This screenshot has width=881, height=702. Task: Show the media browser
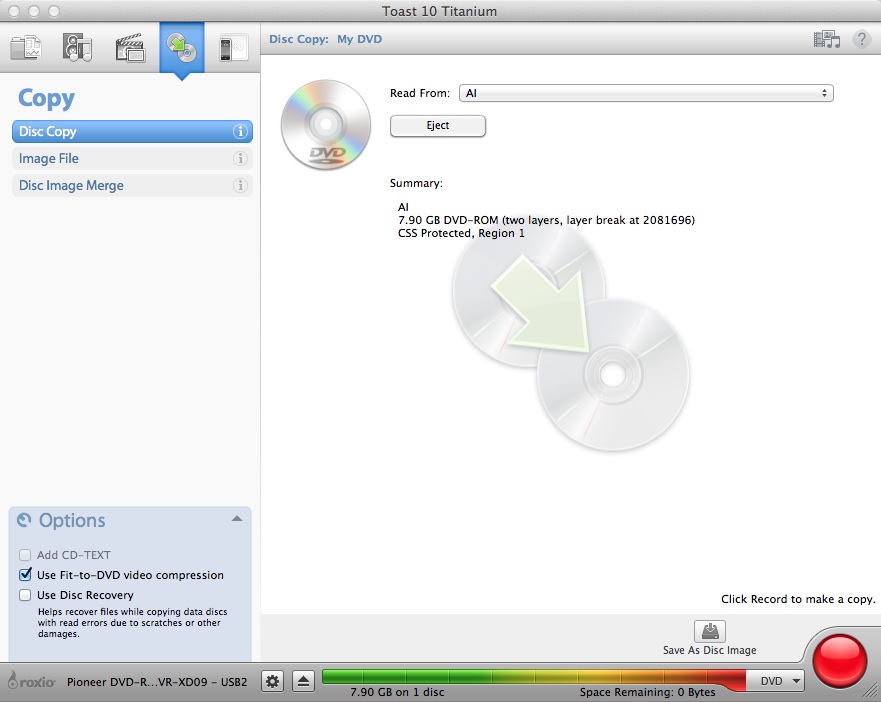click(826, 39)
